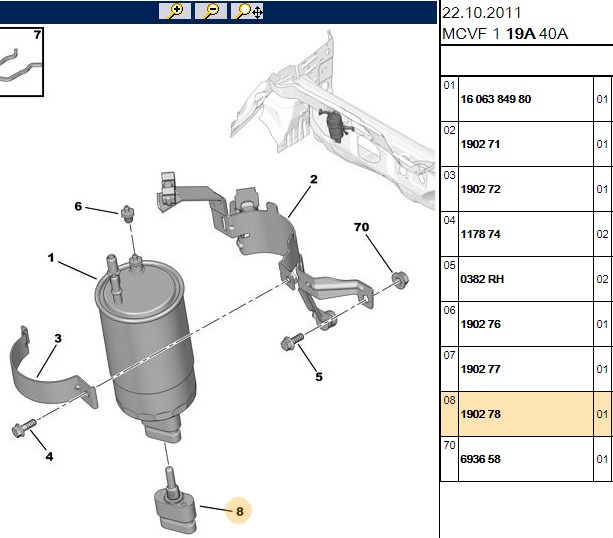The width and height of the screenshot is (613, 538).
Task: Click reference index 07 in parts table
Action: point(450,355)
